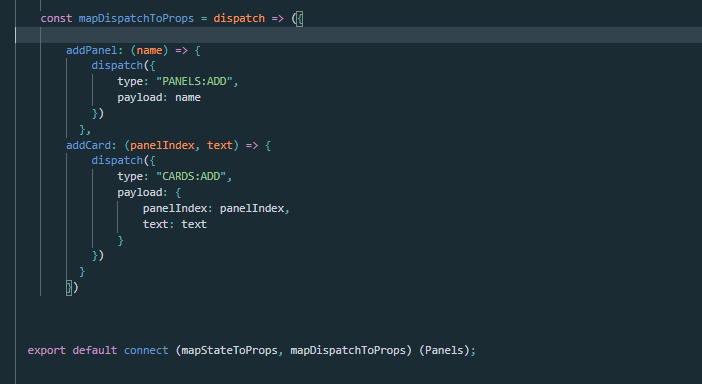
Task: Click the 'payload: {' line under CARDS:ADD
Action: [149, 192]
